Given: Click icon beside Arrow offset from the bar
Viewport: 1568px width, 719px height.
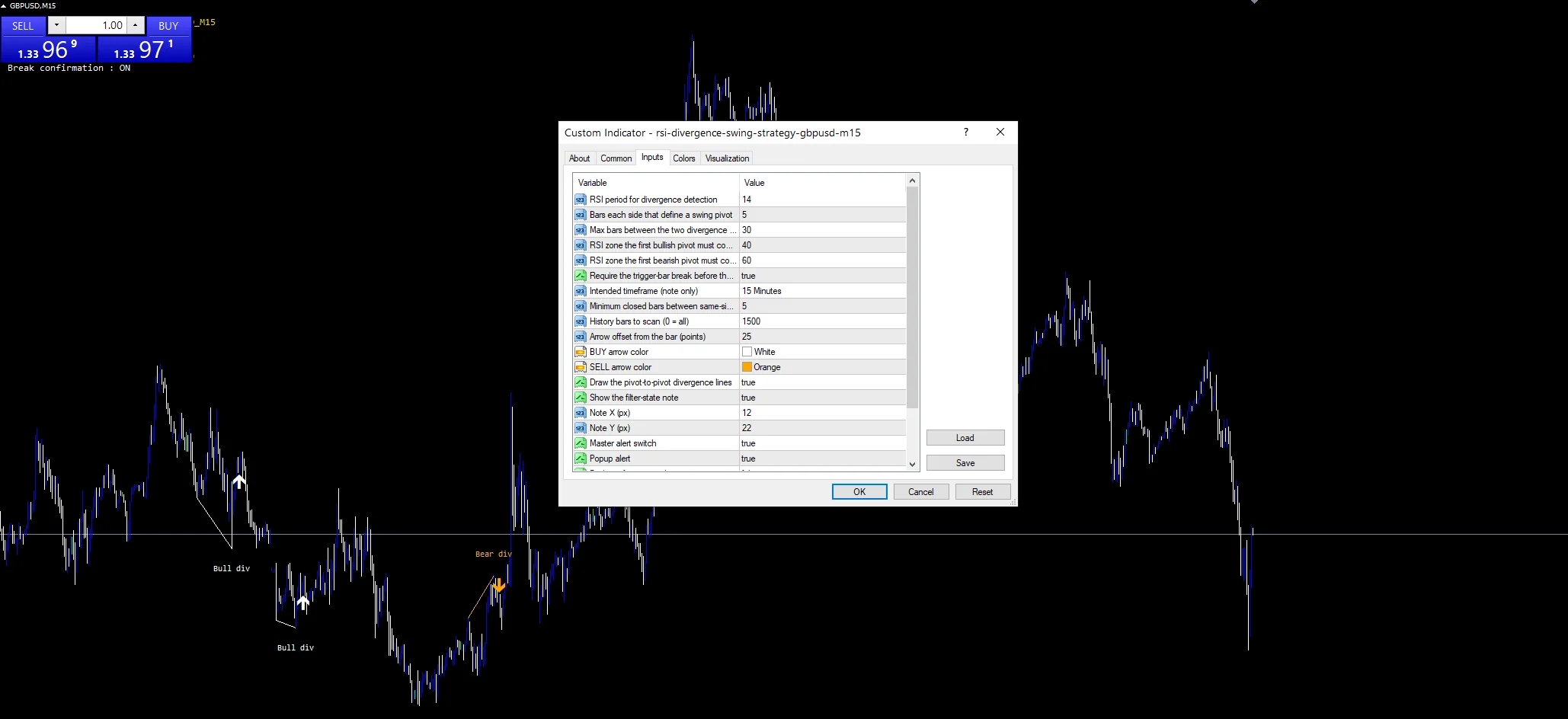Looking at the screenshot, I should coord(580,337).
